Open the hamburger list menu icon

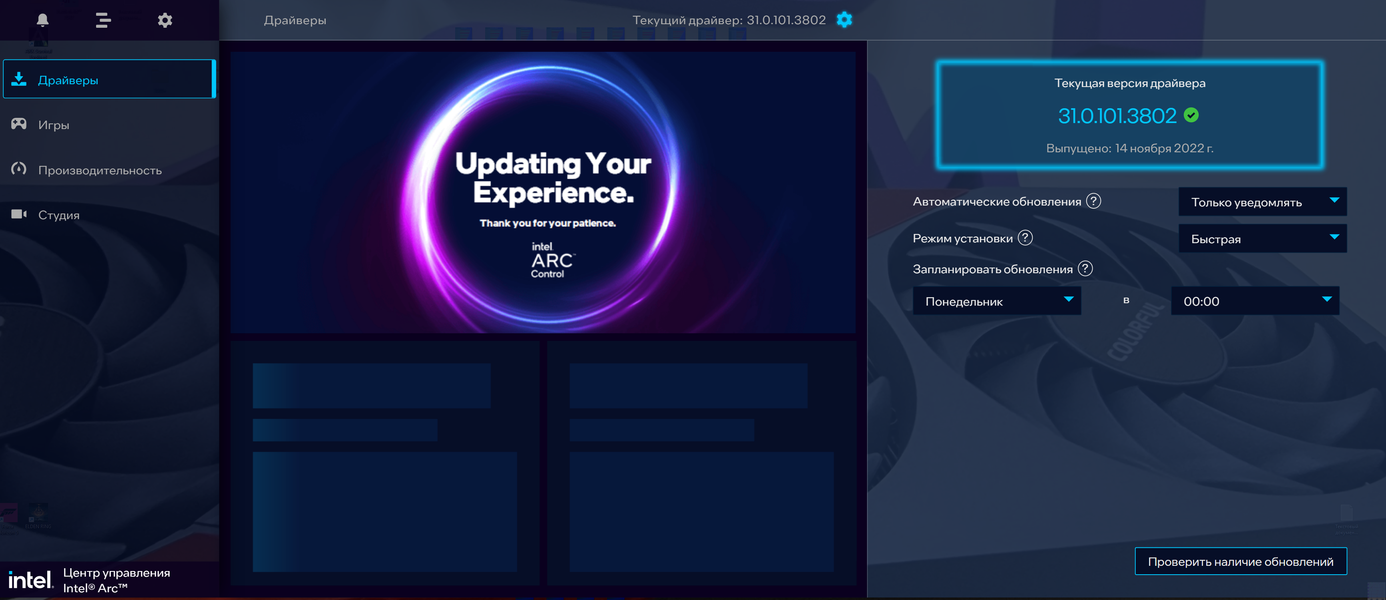(103, 20)
